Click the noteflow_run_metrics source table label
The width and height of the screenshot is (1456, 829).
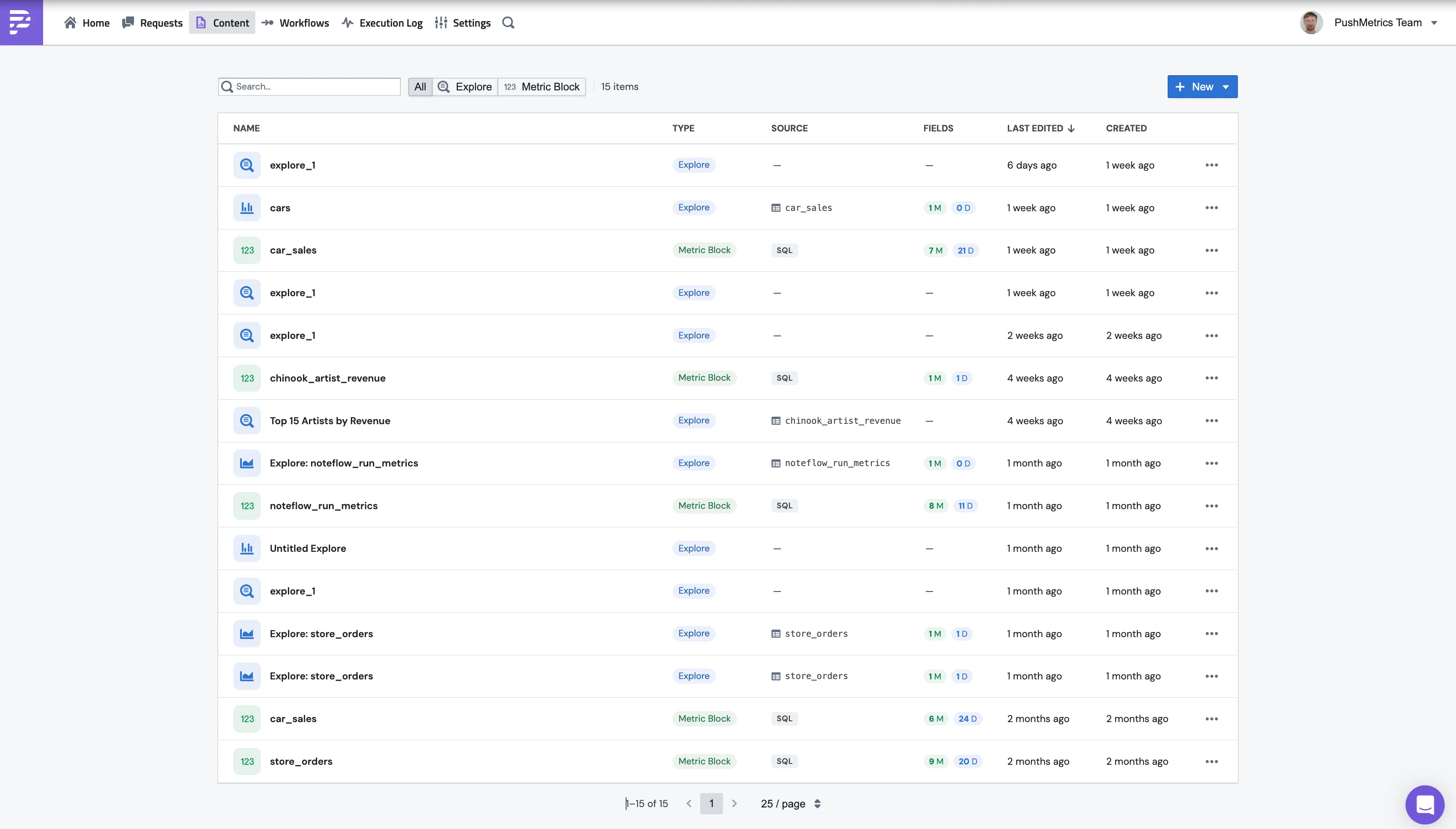pos(831,463)
